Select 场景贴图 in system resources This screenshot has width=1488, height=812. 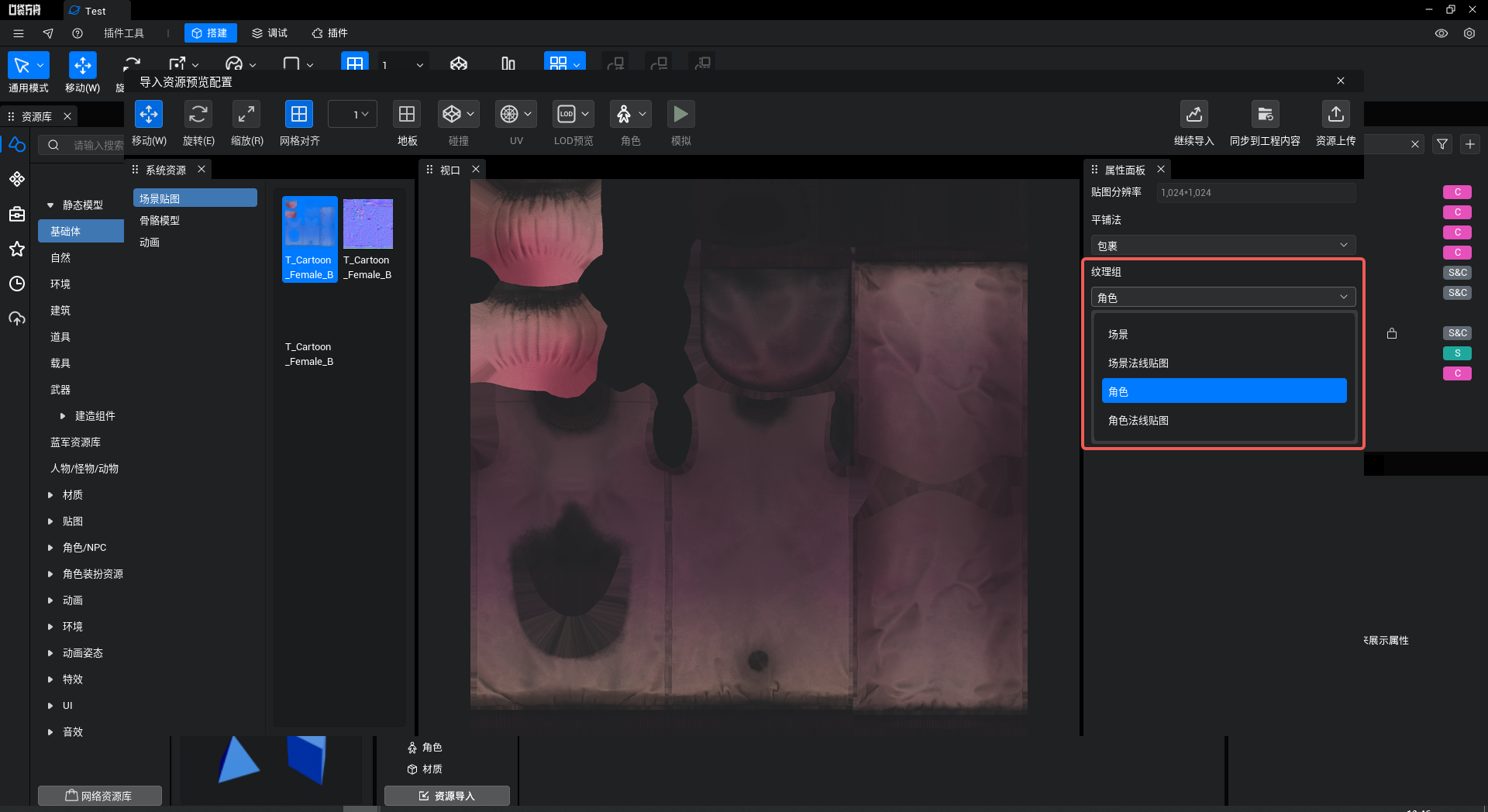tap(195, 198)
